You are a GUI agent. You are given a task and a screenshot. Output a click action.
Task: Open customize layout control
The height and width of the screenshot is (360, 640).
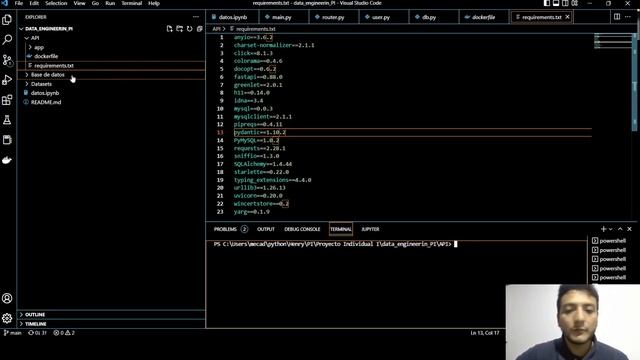575,3
